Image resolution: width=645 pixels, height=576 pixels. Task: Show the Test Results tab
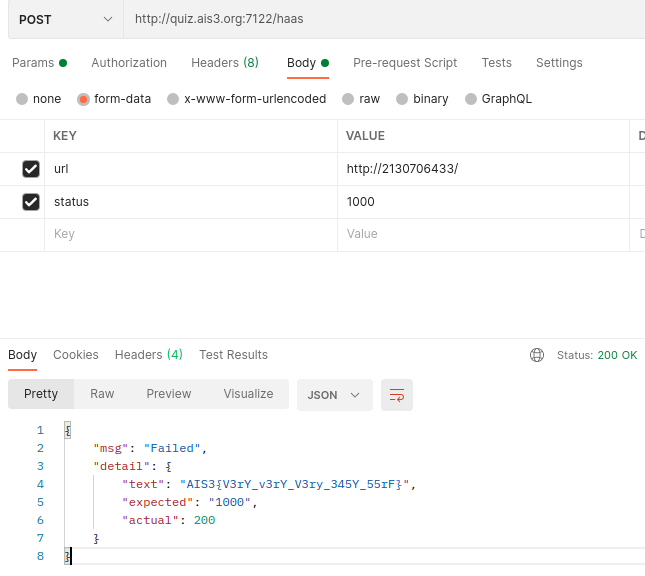pos(233,355)
